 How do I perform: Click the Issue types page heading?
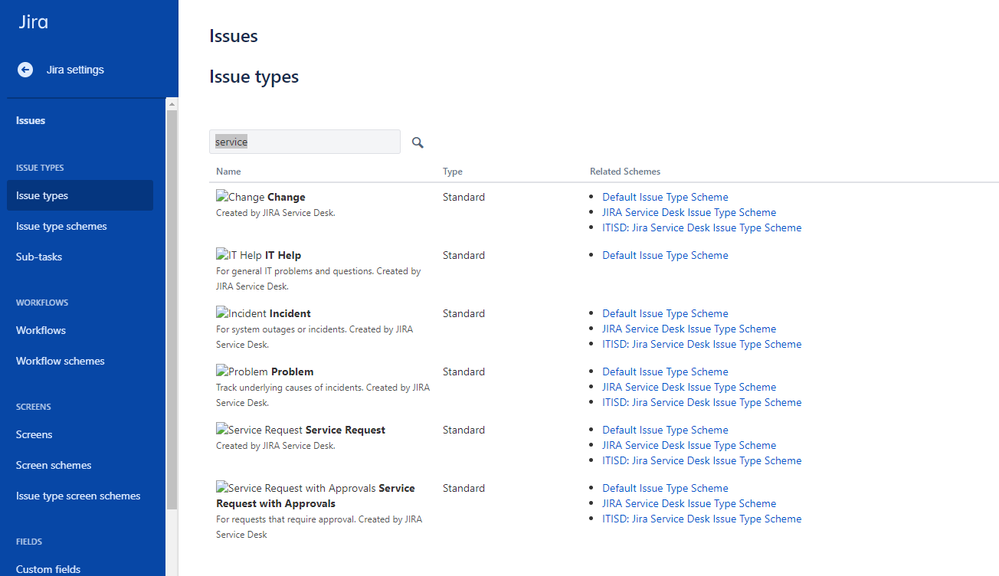(x=254, y=77)
